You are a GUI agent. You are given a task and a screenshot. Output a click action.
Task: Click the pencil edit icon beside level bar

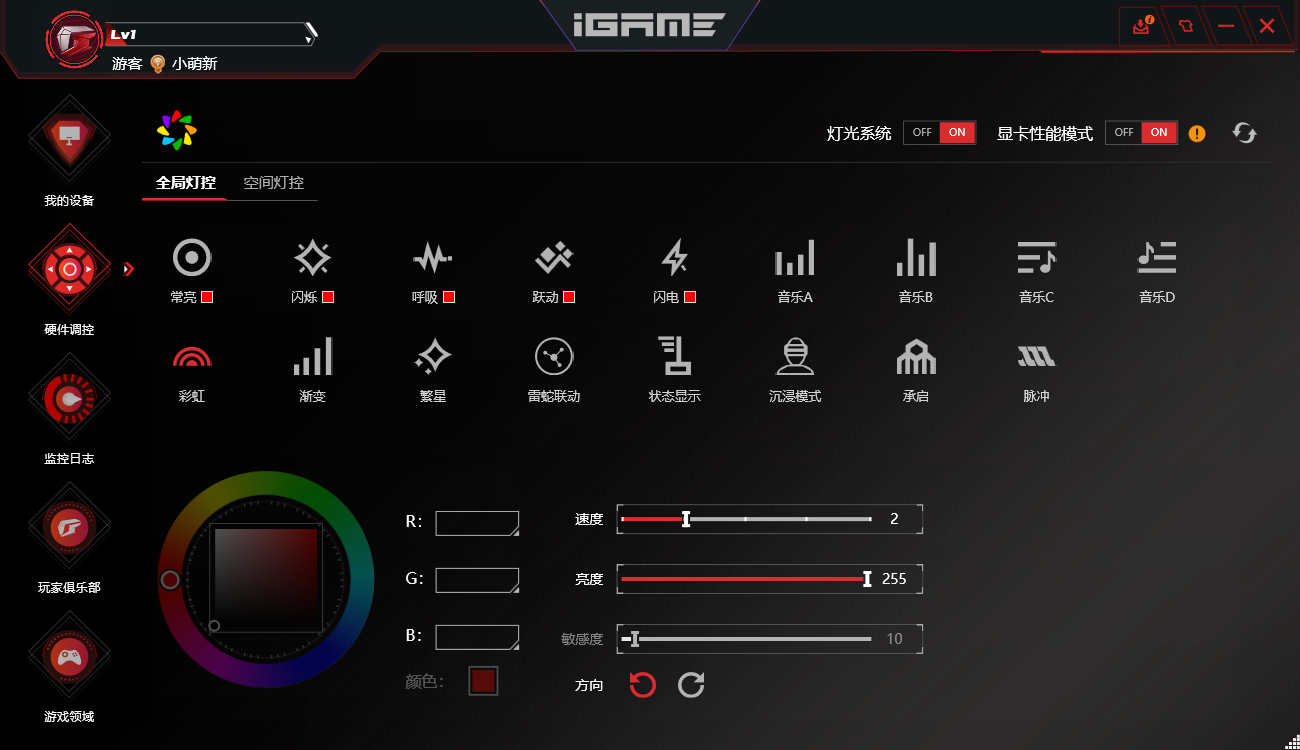pos(311,32)
